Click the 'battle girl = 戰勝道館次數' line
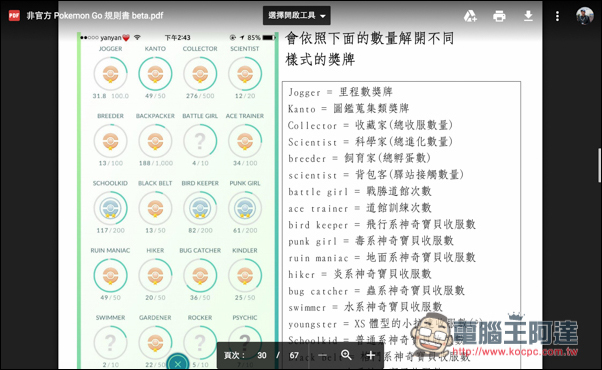The width and height of the screenshot is (602, 370). pos(360,191)
